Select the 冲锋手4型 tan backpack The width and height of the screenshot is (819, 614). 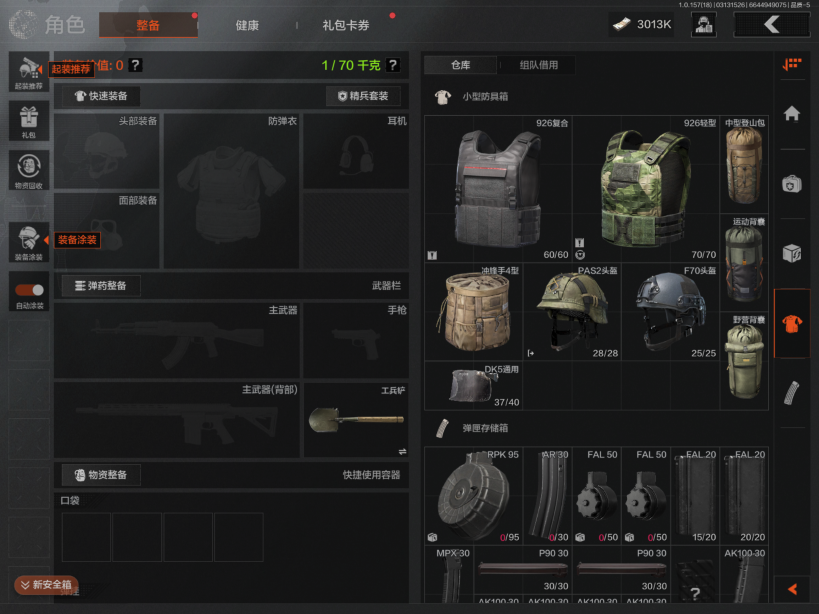click(474, 312)
